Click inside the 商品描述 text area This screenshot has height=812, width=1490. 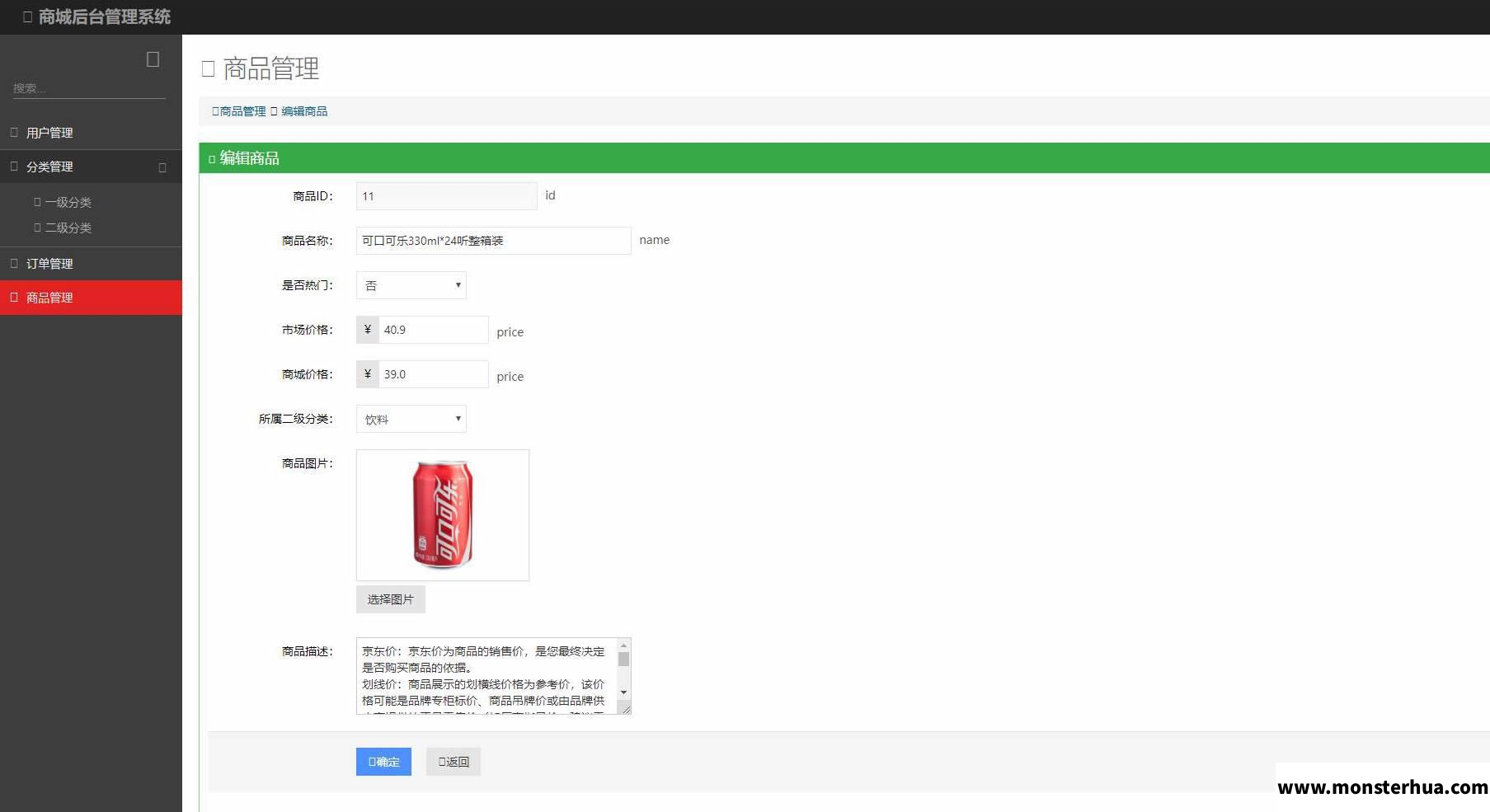(487, 676)
